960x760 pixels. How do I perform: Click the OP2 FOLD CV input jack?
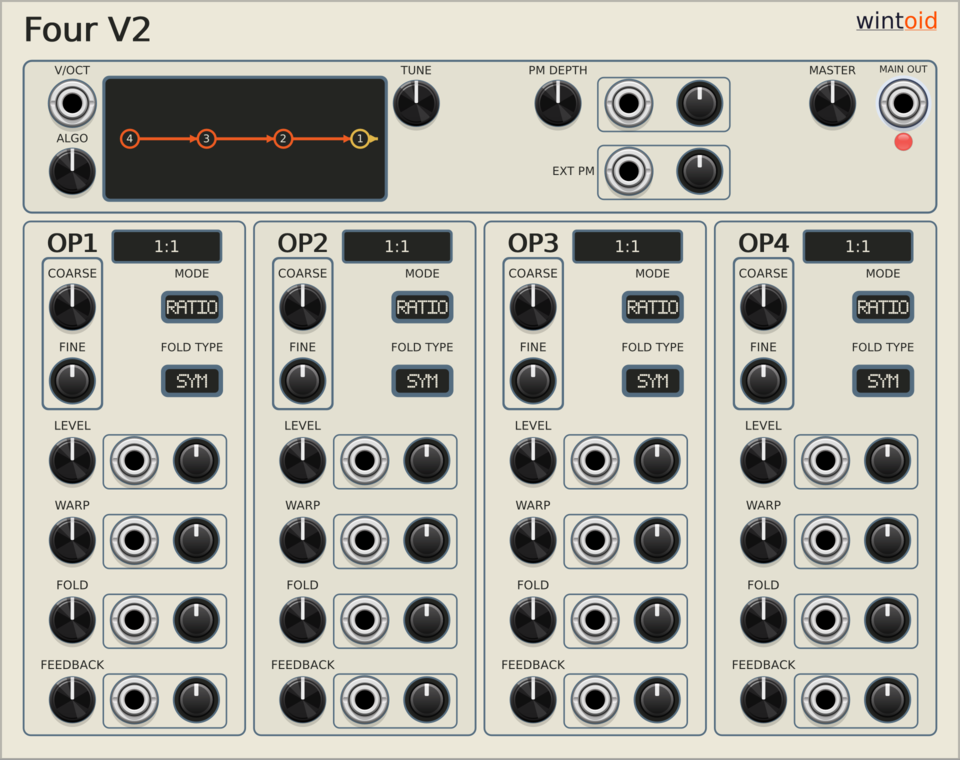[x=364, y=620]
